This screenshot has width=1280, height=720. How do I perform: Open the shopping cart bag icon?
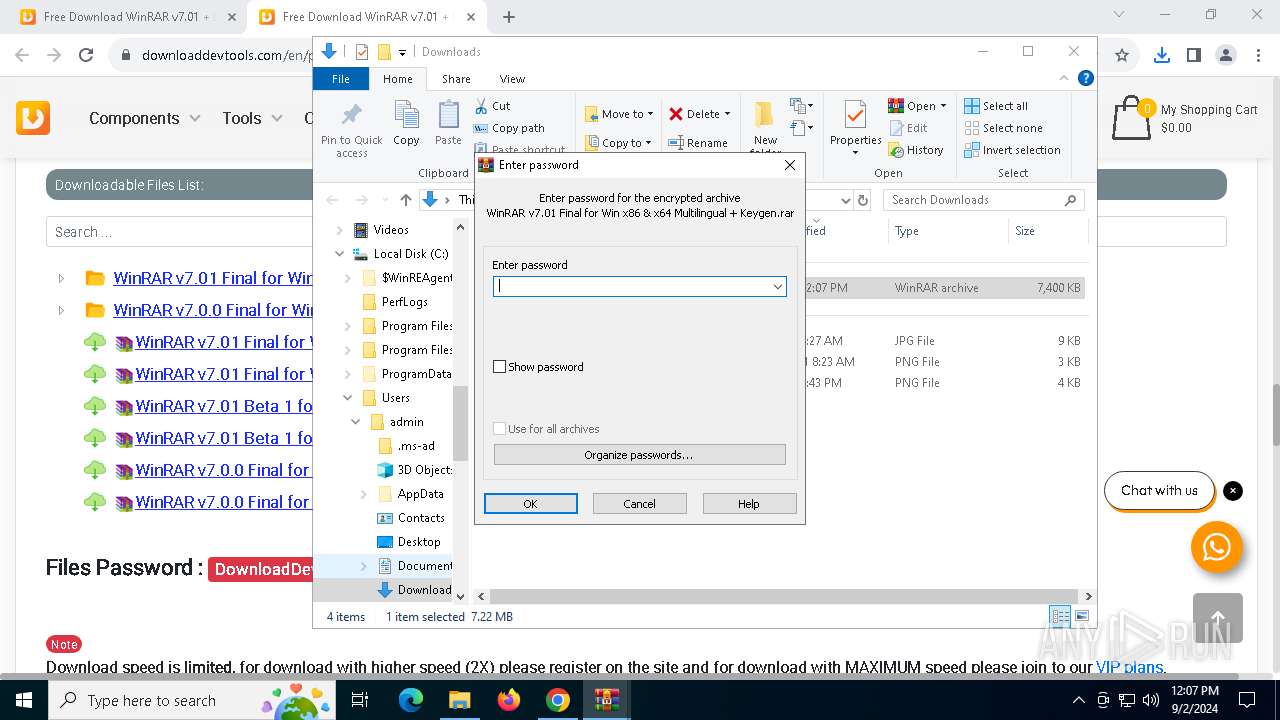[1131, 117]
